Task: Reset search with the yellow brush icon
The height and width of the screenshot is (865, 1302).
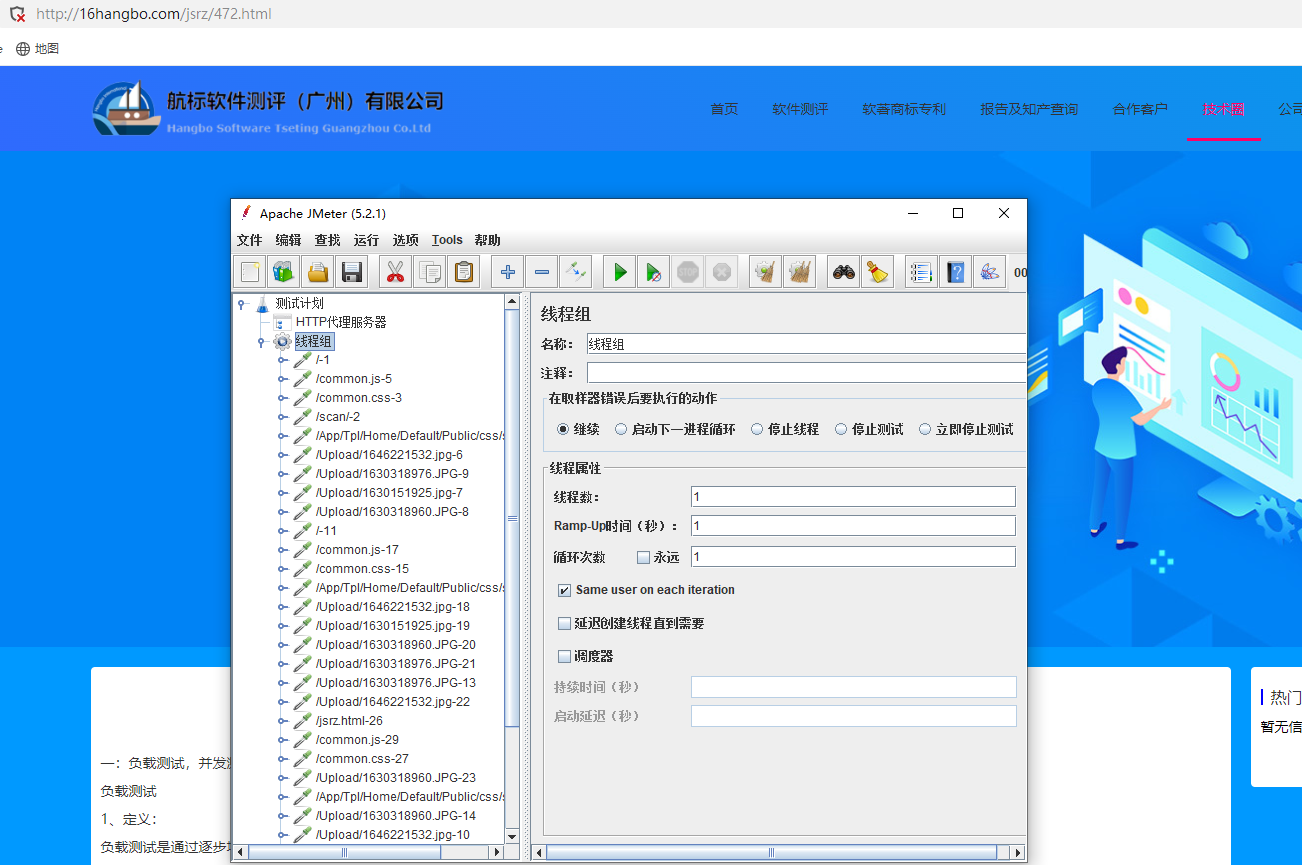Action: 878,271
